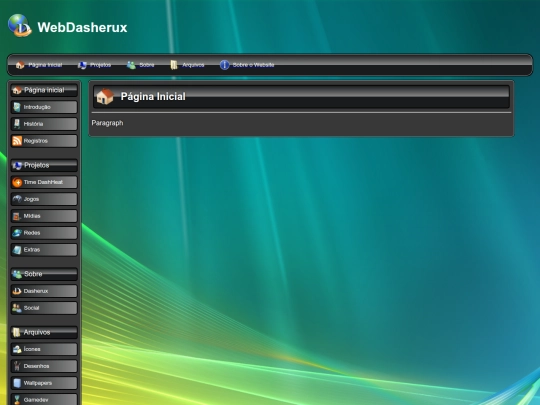Click the Desenhos icon in sidebar

point(17,366)
